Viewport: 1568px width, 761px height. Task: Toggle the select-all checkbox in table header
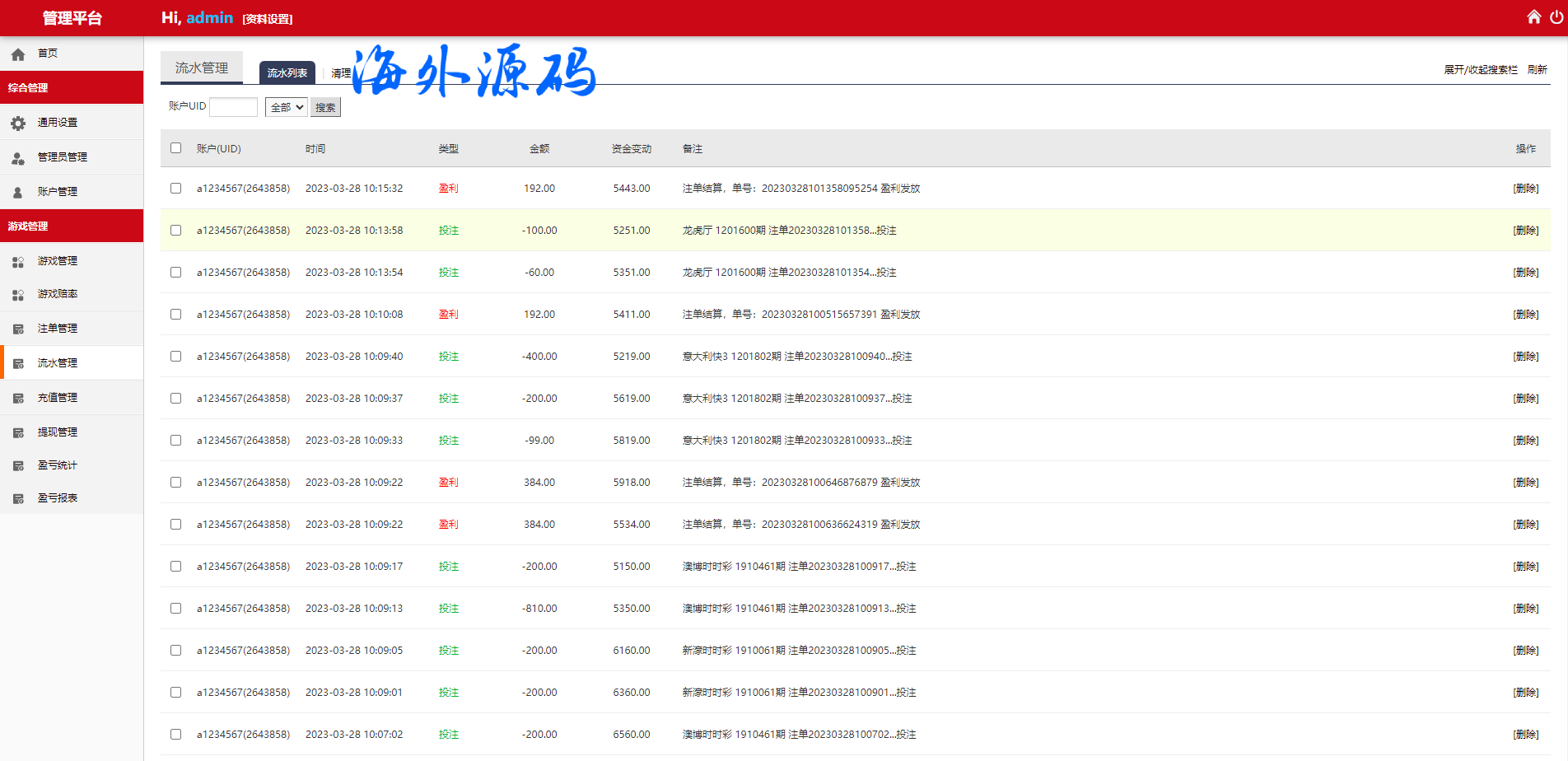[x=175, y=148]
